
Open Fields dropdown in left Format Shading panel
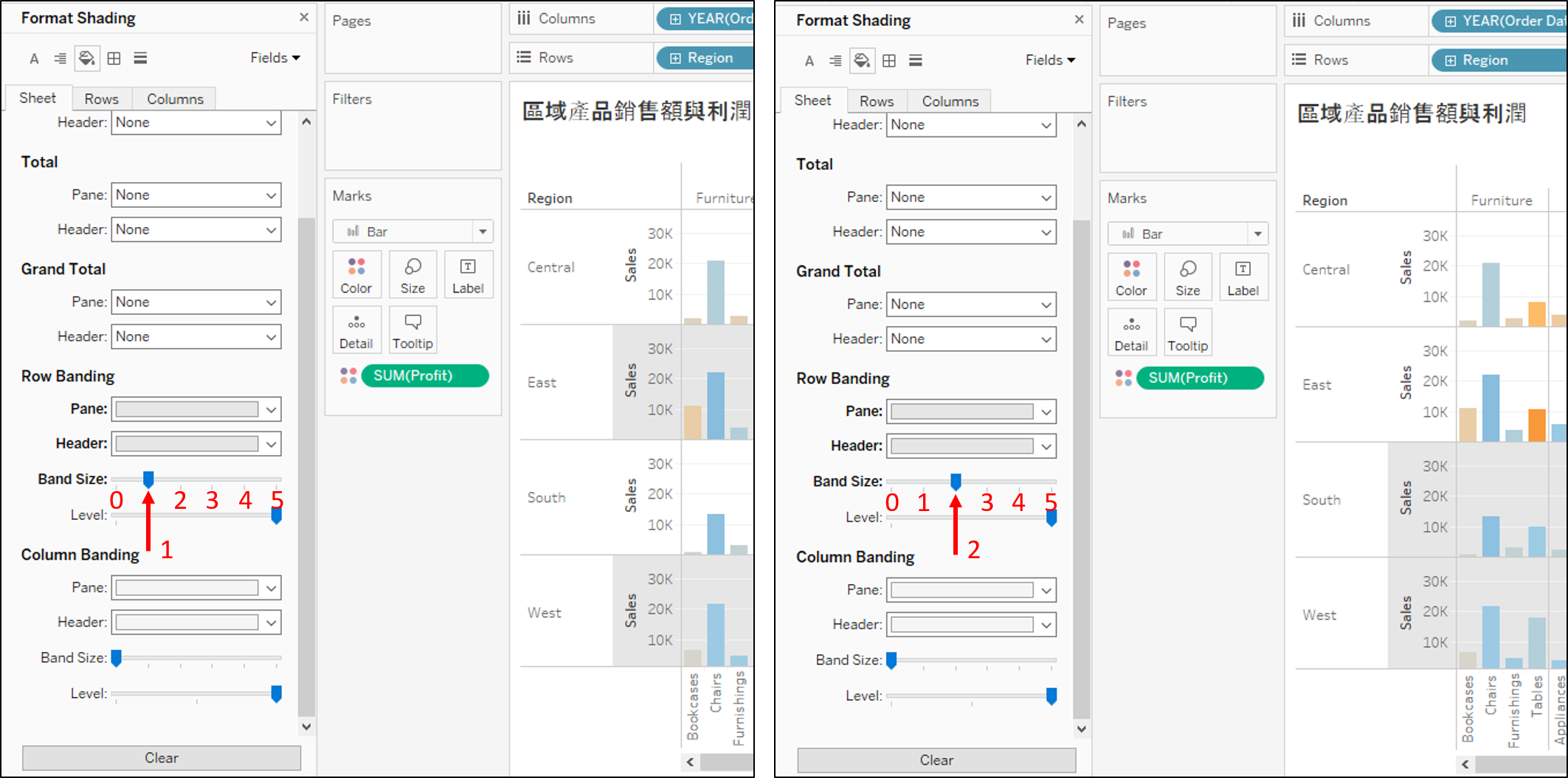275,58
